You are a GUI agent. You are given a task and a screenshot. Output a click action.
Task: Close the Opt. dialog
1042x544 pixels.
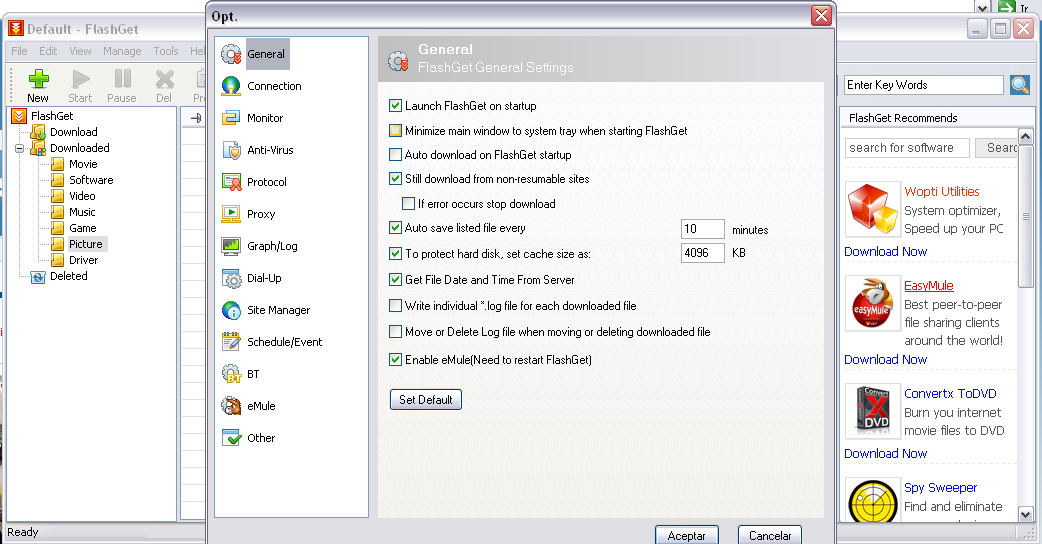pos(821,15)
